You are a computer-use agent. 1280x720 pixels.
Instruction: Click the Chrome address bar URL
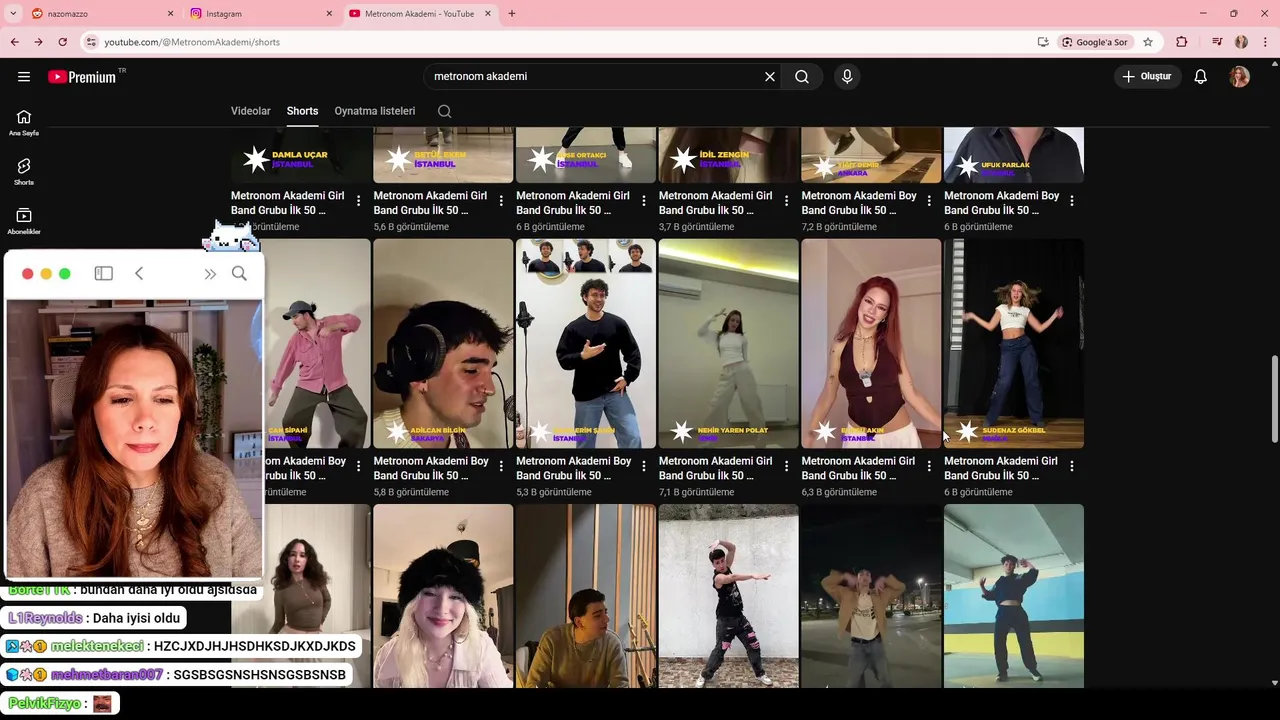pos(192,42)
